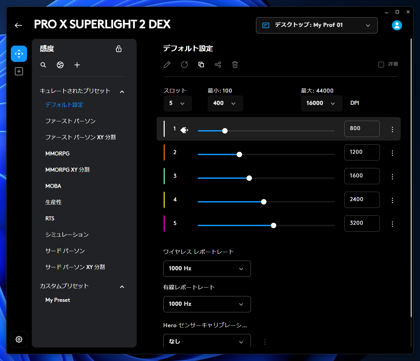
Task: Open the assignments sidebar icon
Action: (19, 71)
